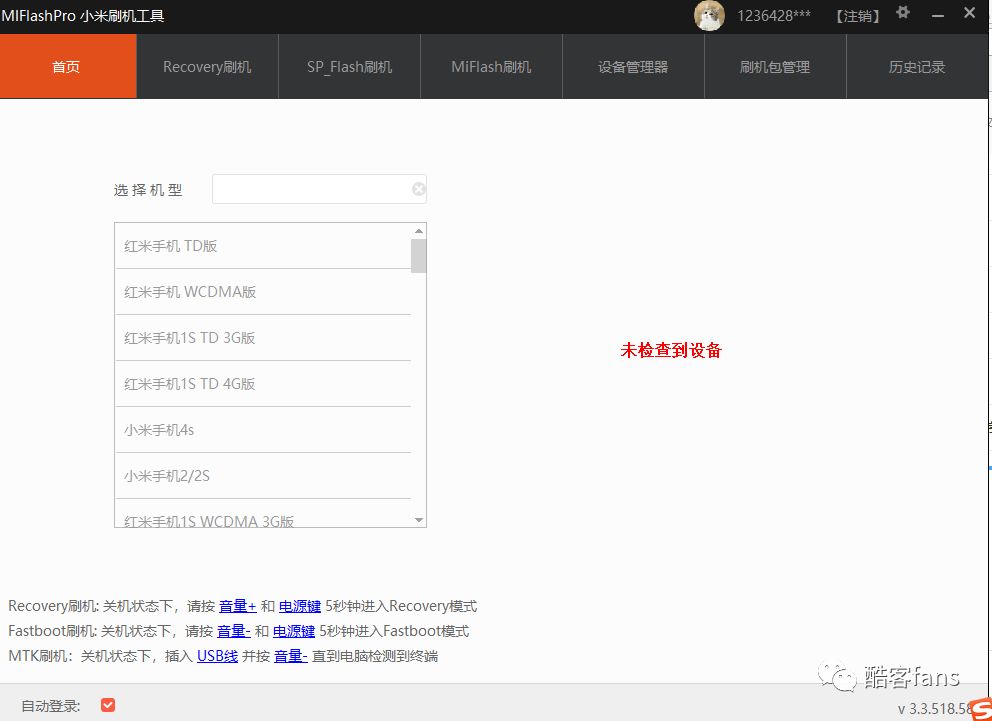Open the MiFlash刷机 tab
Image resolution: width=992 pixels, height=721 pixels.
tap(492, 66)
